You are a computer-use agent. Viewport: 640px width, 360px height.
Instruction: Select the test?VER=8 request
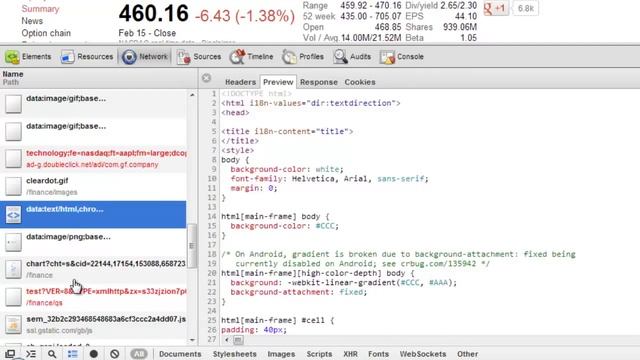click(x=93, y=297)
